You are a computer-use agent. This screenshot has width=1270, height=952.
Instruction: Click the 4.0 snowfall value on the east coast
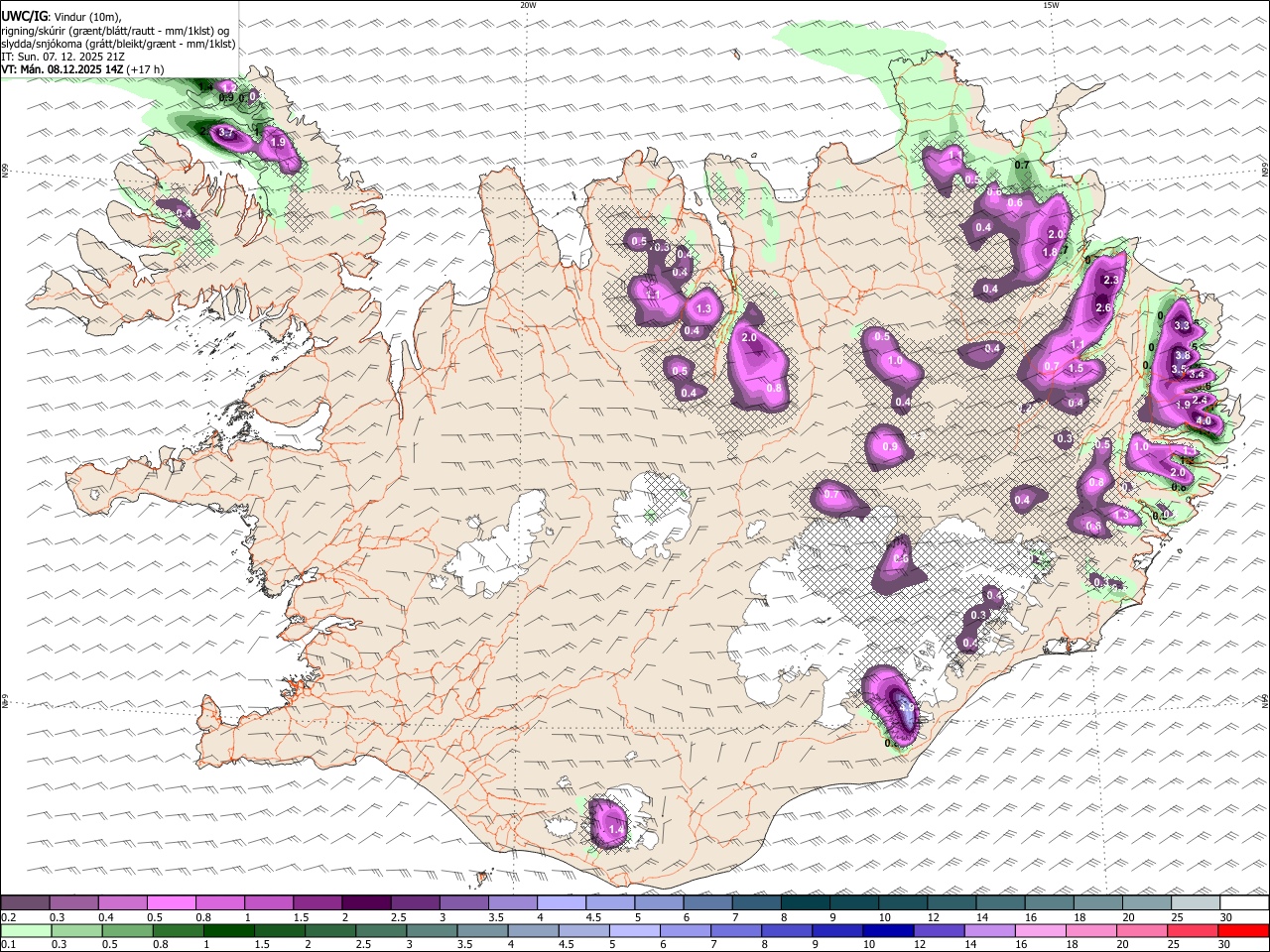point(1204,420)
